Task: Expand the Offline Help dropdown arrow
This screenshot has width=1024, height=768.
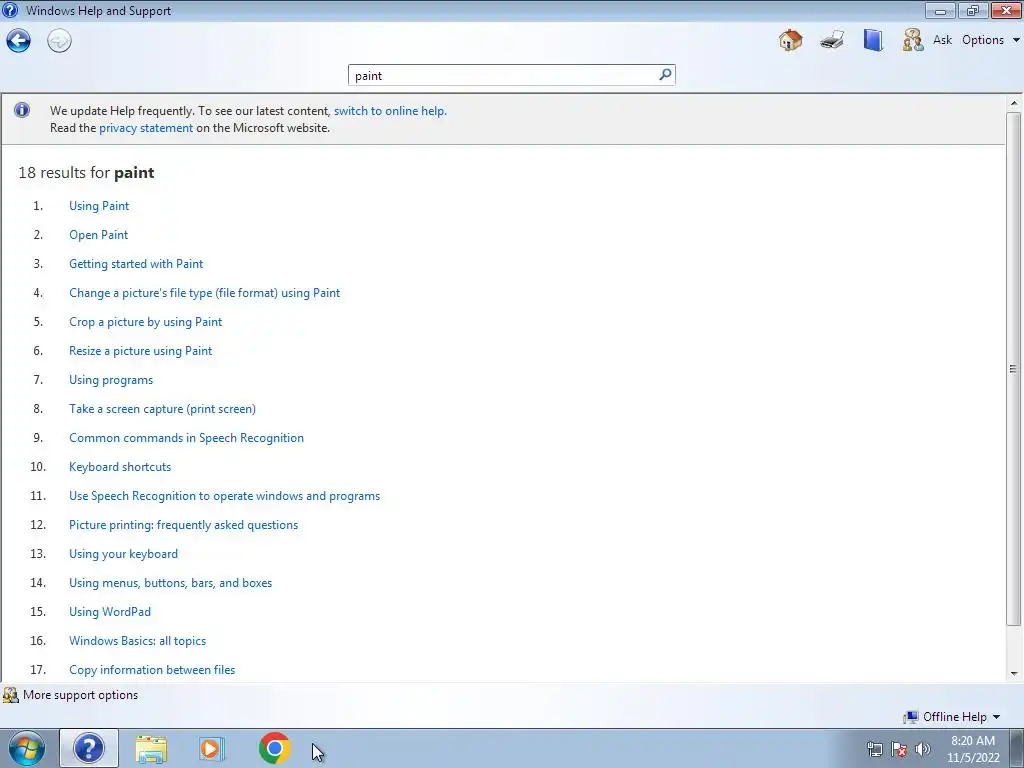Action: (997, 717)
